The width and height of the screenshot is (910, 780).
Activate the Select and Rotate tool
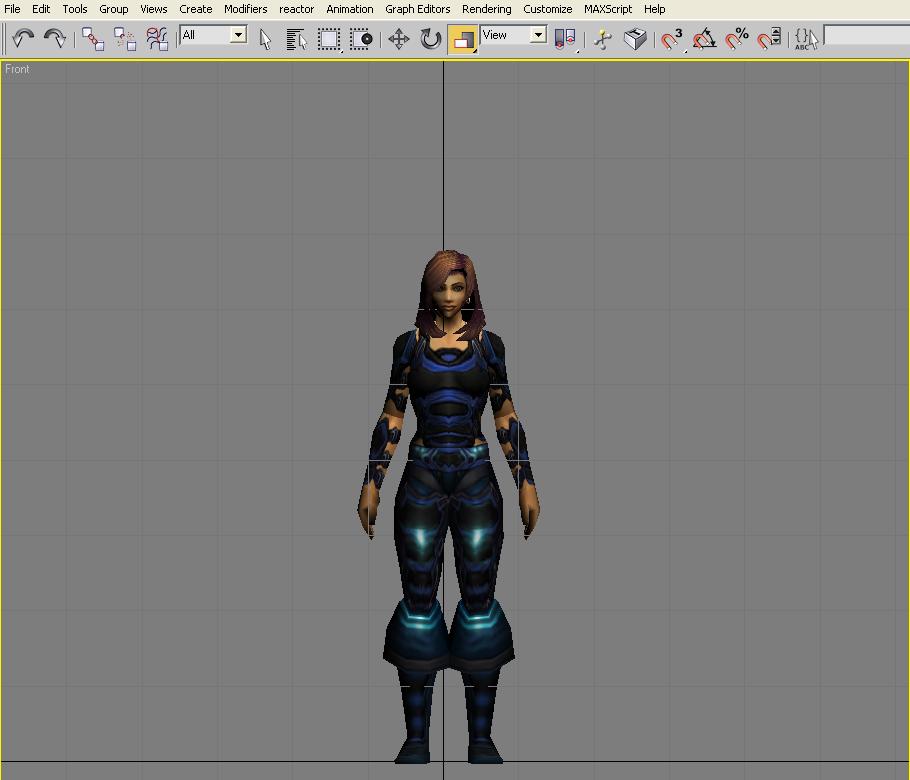pos(431,39)
